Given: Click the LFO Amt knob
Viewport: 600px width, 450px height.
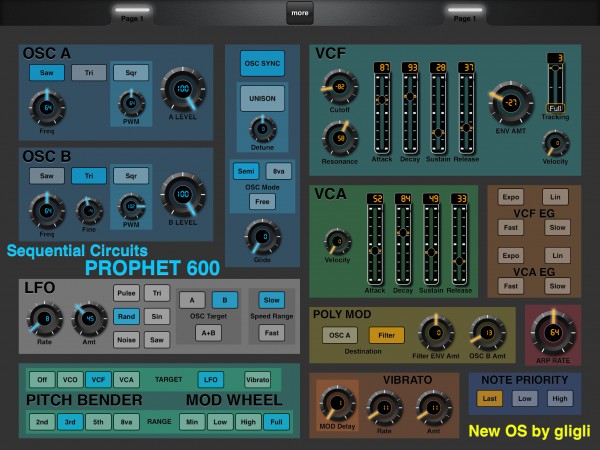Looking at the screenshot, I should (x=89, y=319).
